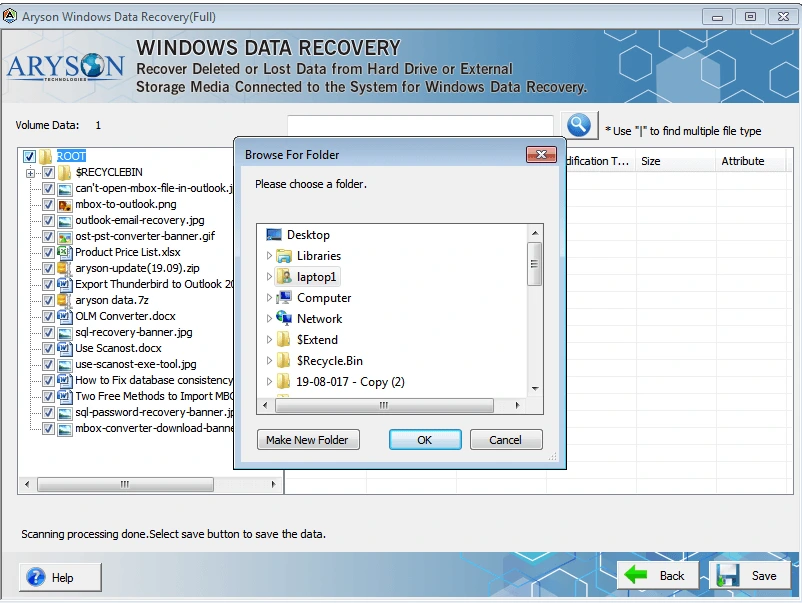802x603 pixels.
Task: Click aryson-update(19.09).zip archive icon
Action: 64,269
